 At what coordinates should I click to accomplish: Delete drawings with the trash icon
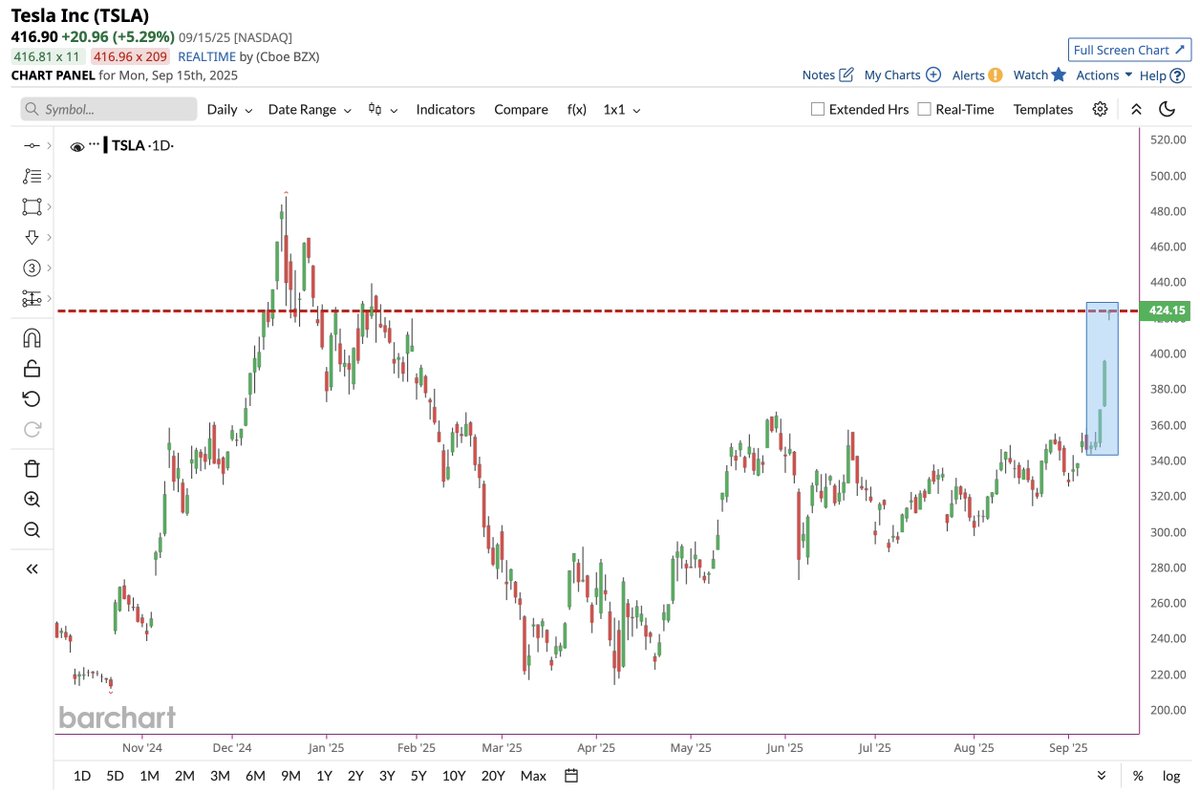pyautogui.click(x=31, y=469)
